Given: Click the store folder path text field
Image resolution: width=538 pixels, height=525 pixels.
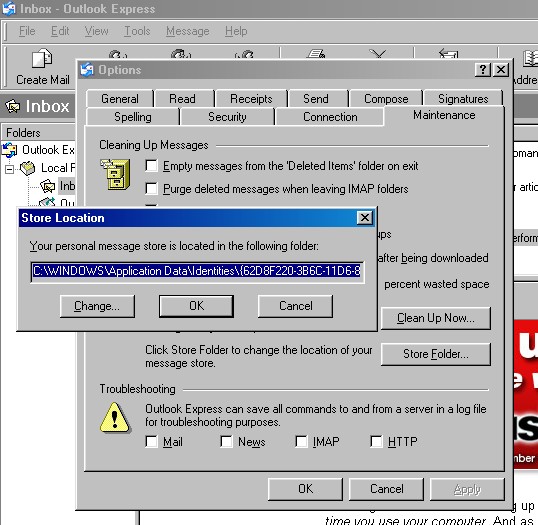Looking at the screenshot, I should click(197, 271).
